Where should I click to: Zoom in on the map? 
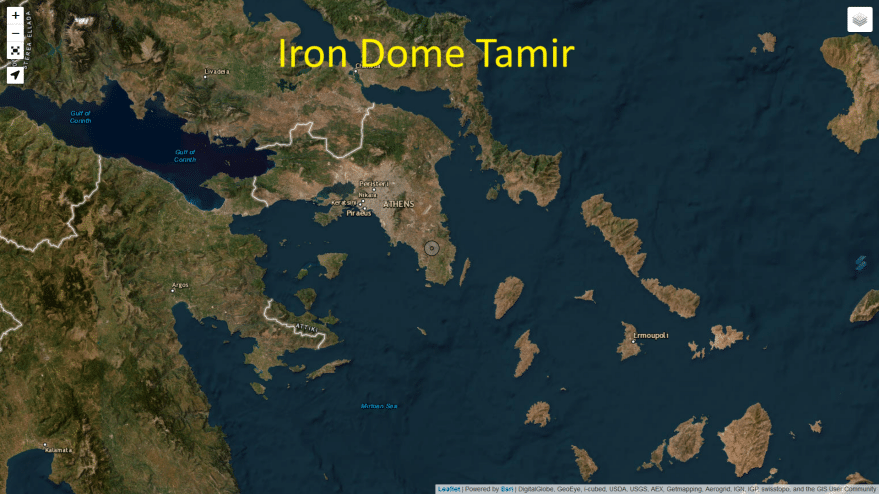[15, 16]
